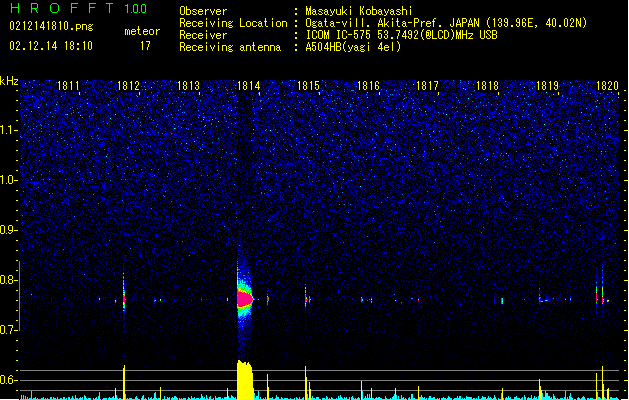The height and width of the screenshot is (400, 629).
Task: Click the wide yellow power bar at 1814
Action: (245, 380)
